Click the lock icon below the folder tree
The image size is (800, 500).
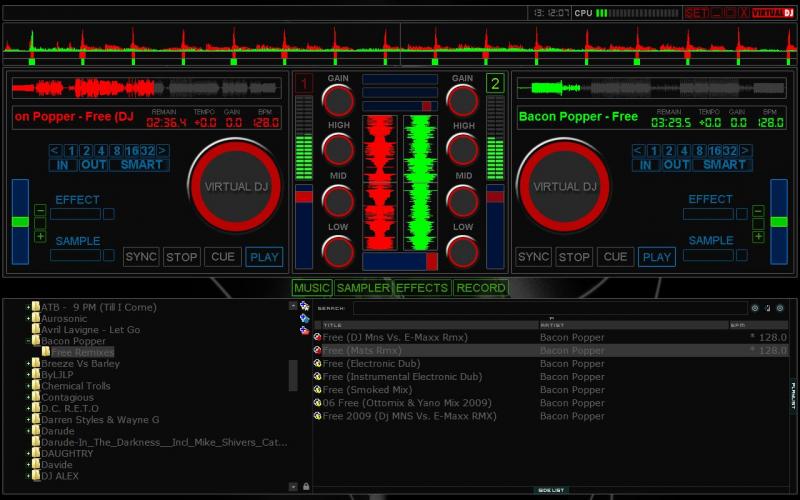[x=306, y=487]
